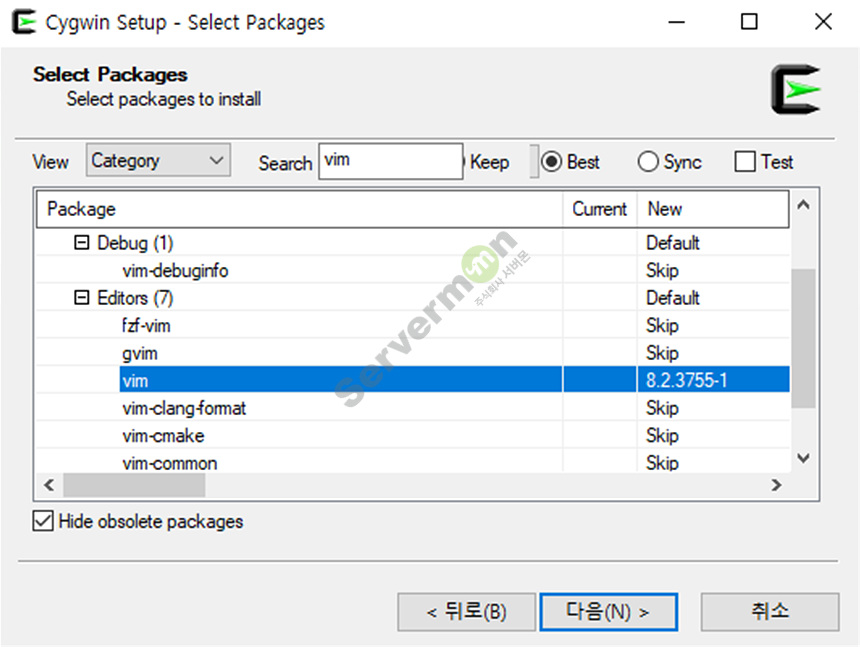Click the Current column header
The height and width of the screenshot is (647, 860).
600,209
